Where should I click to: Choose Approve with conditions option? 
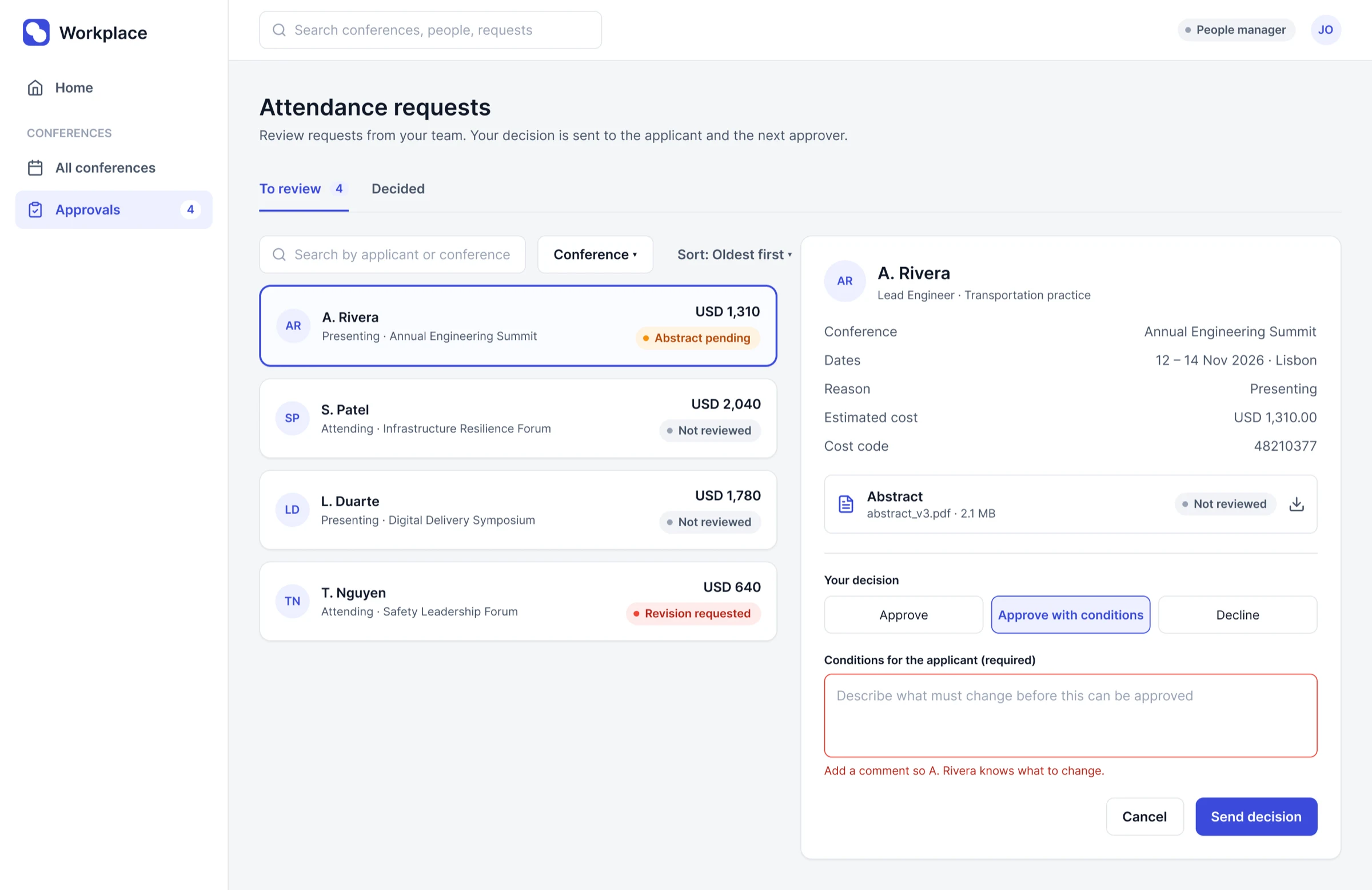[1071, 615]
